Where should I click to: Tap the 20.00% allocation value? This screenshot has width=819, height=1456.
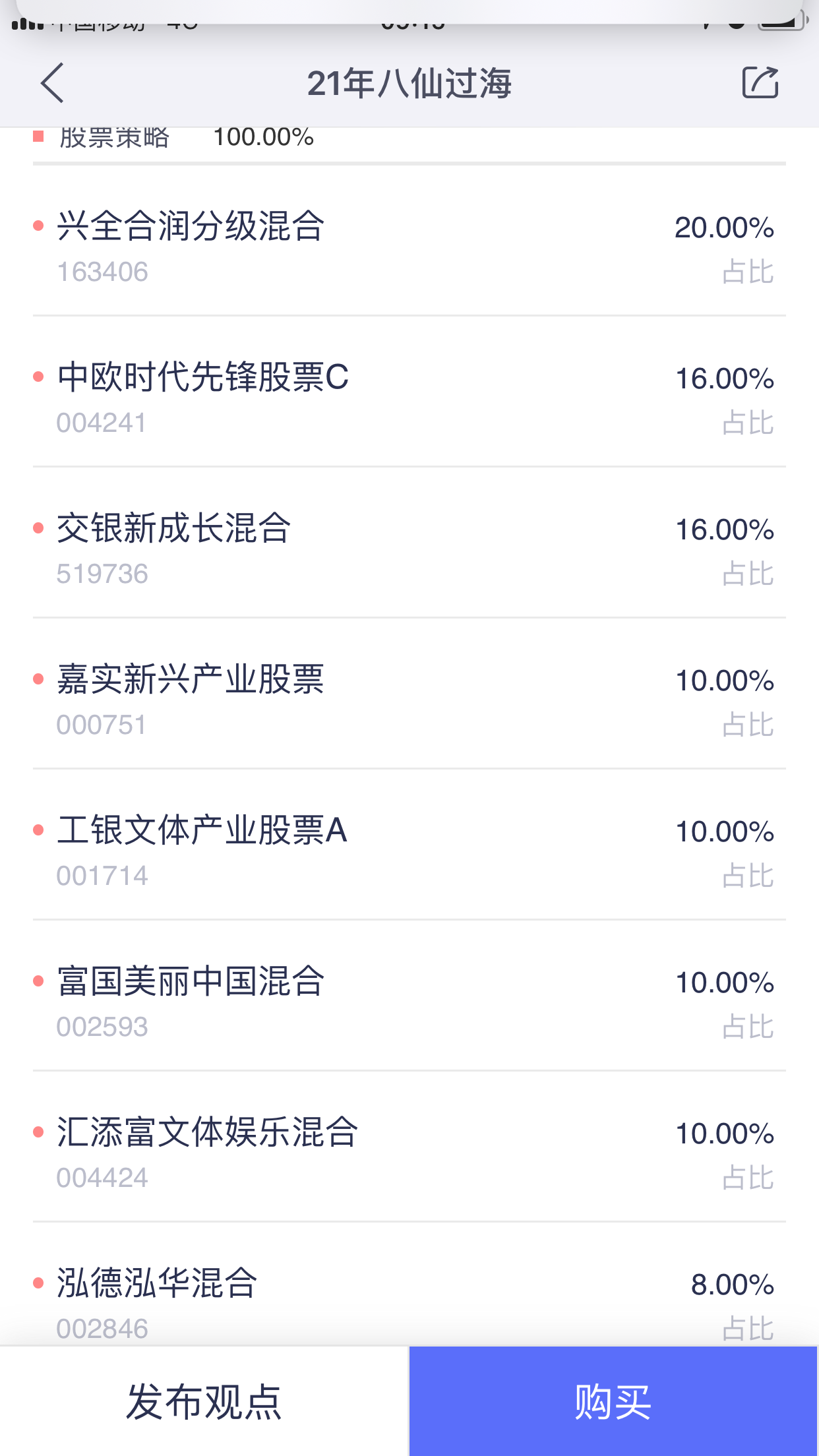(724, 228)
